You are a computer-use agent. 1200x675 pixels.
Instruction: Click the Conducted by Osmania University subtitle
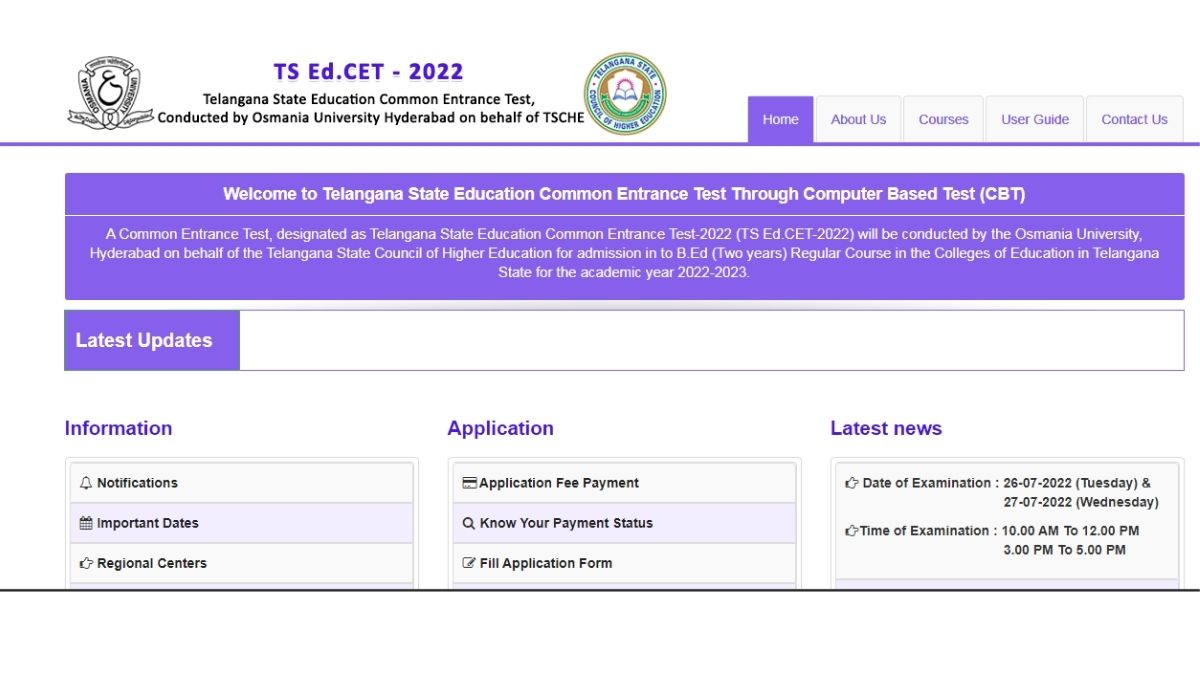click(370, 117)
